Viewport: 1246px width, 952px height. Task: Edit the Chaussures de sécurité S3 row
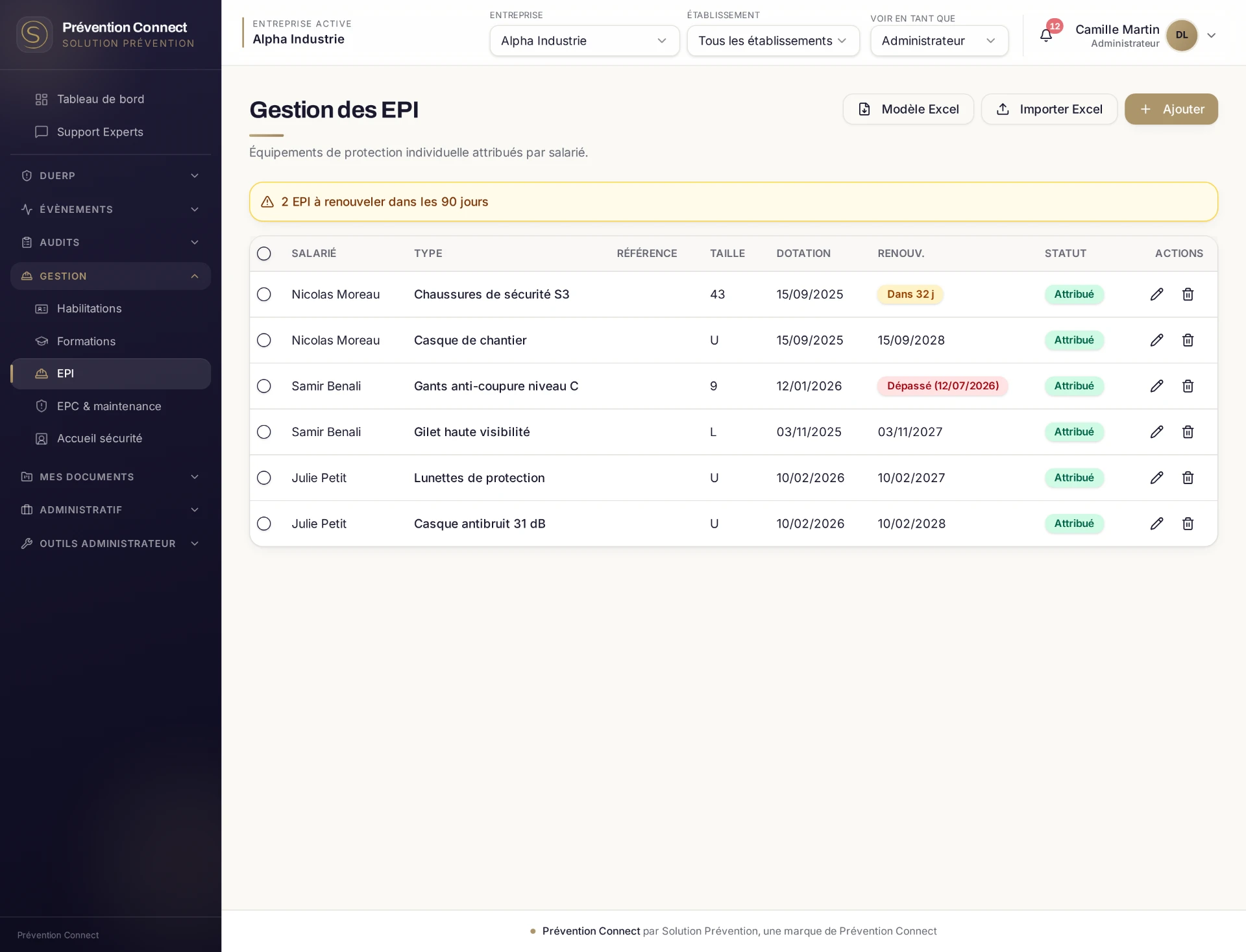tap(1156, 294)
